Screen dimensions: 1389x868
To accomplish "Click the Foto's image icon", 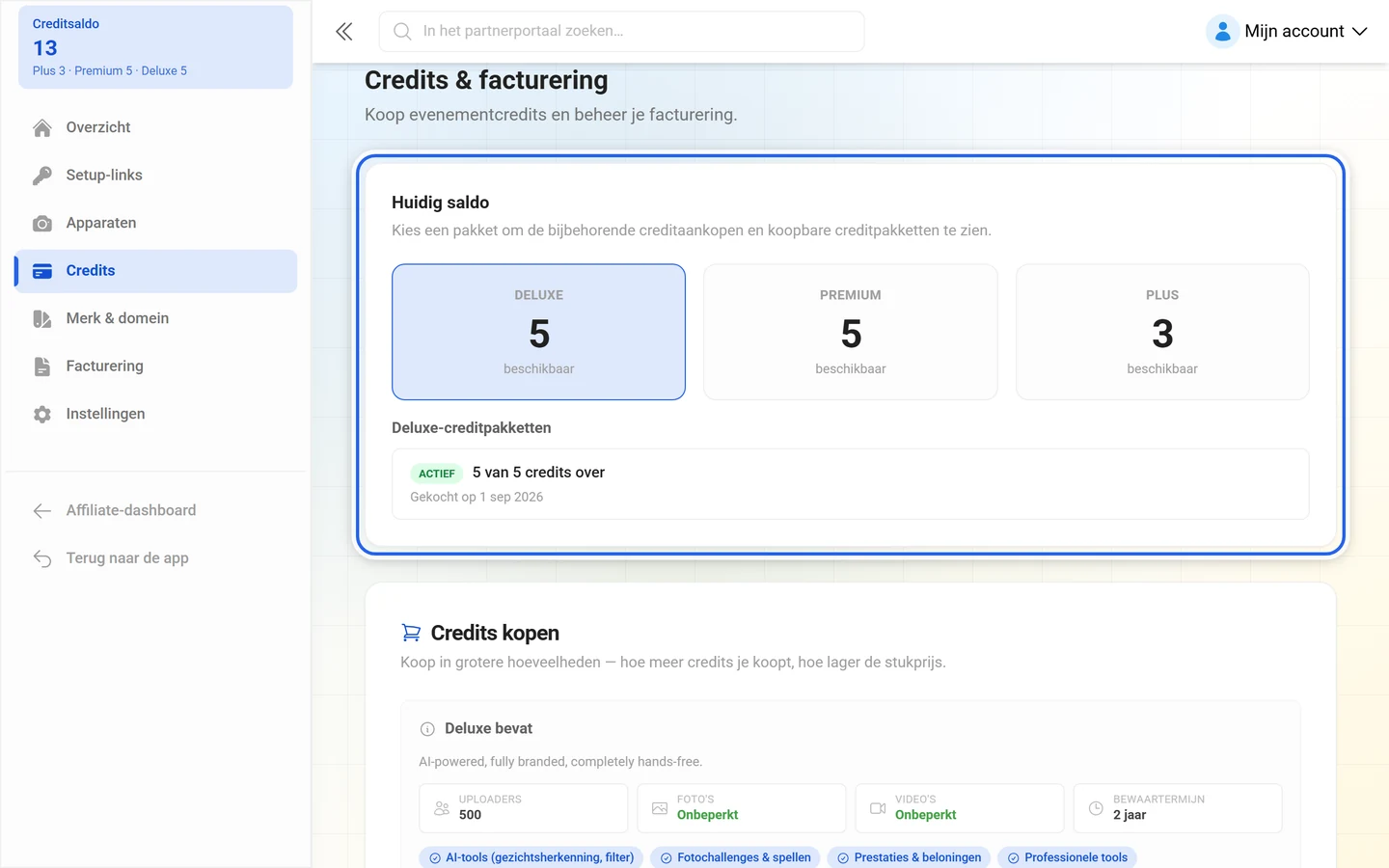I will [660, 808].
